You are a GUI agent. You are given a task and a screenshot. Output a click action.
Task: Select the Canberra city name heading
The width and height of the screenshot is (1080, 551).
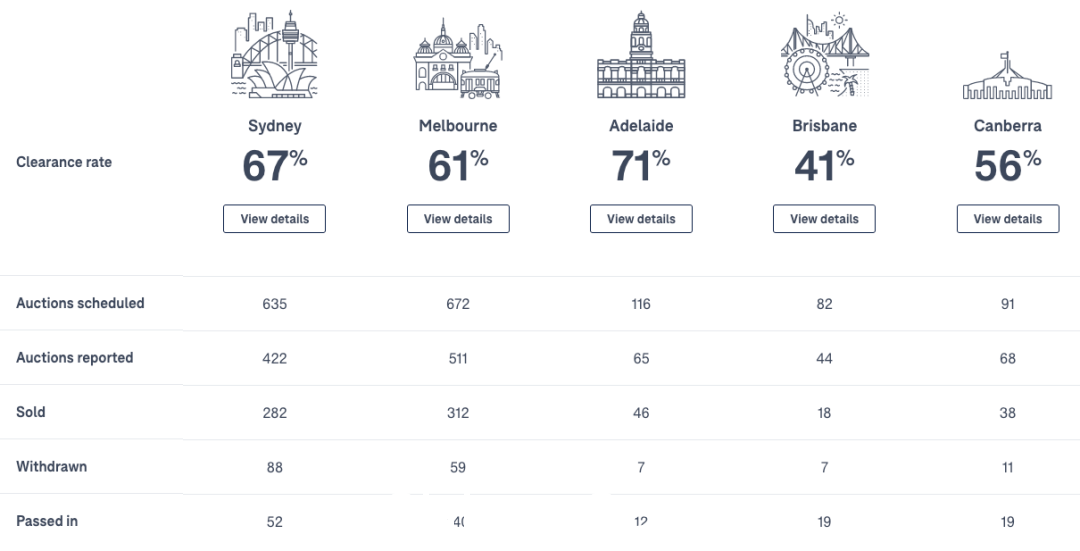click(1008, 126)
